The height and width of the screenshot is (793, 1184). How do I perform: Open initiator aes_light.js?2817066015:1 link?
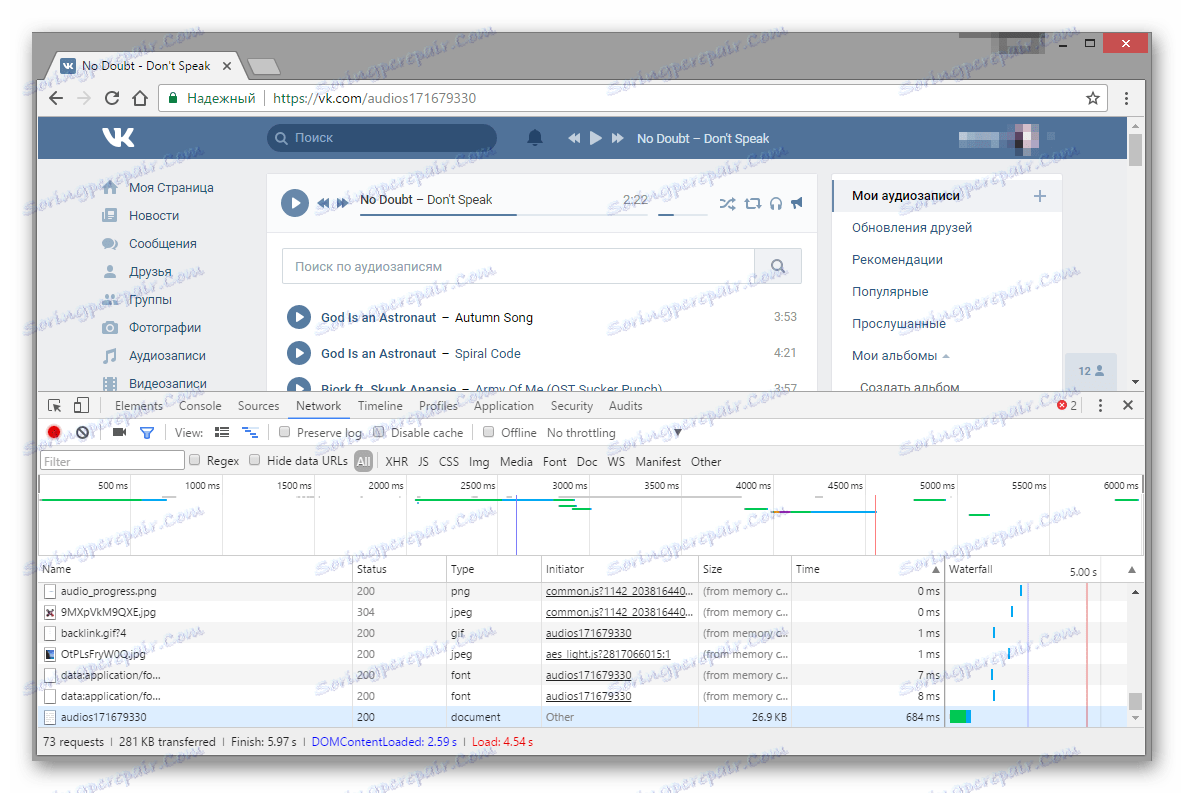pos(608,654)
